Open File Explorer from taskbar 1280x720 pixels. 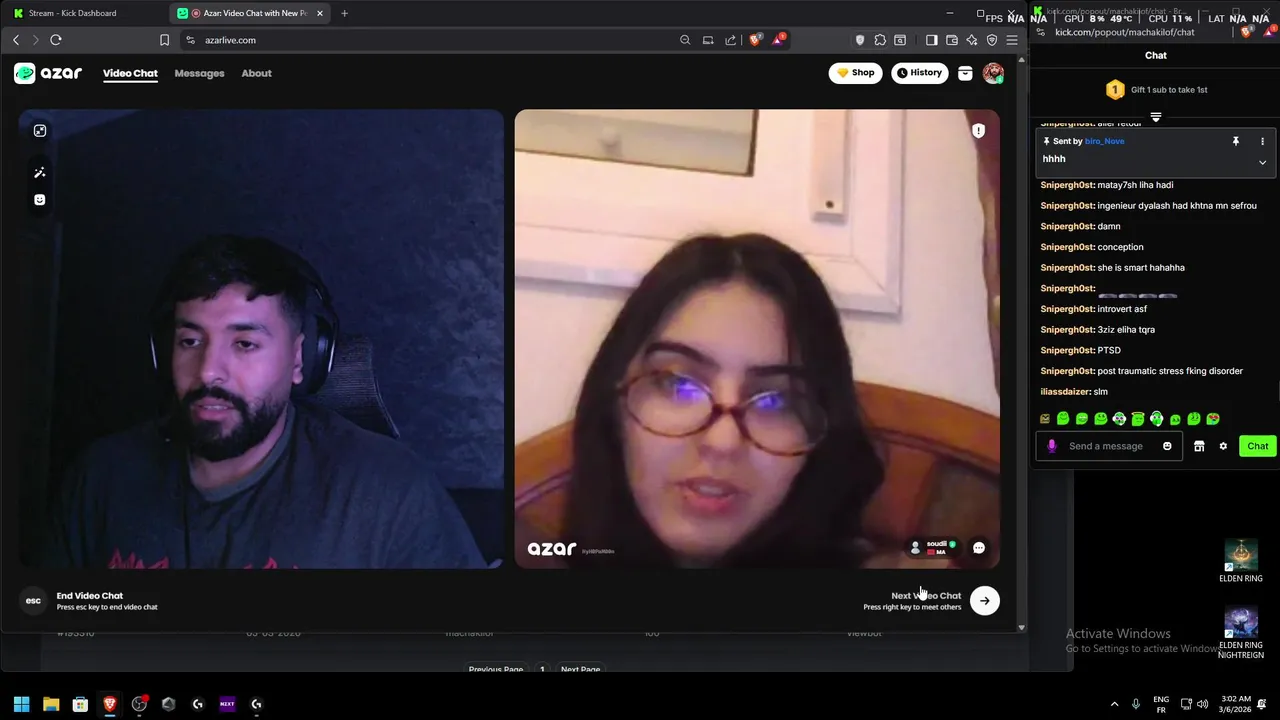(51, 704)
